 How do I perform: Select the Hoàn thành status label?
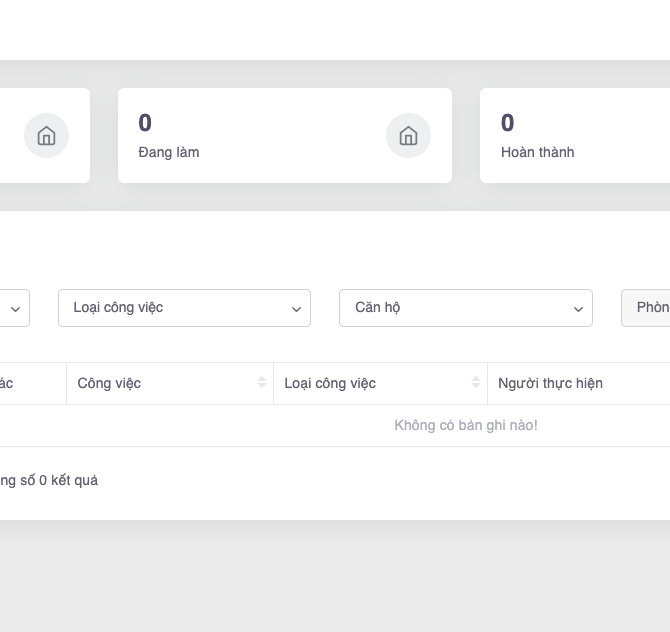537,152
